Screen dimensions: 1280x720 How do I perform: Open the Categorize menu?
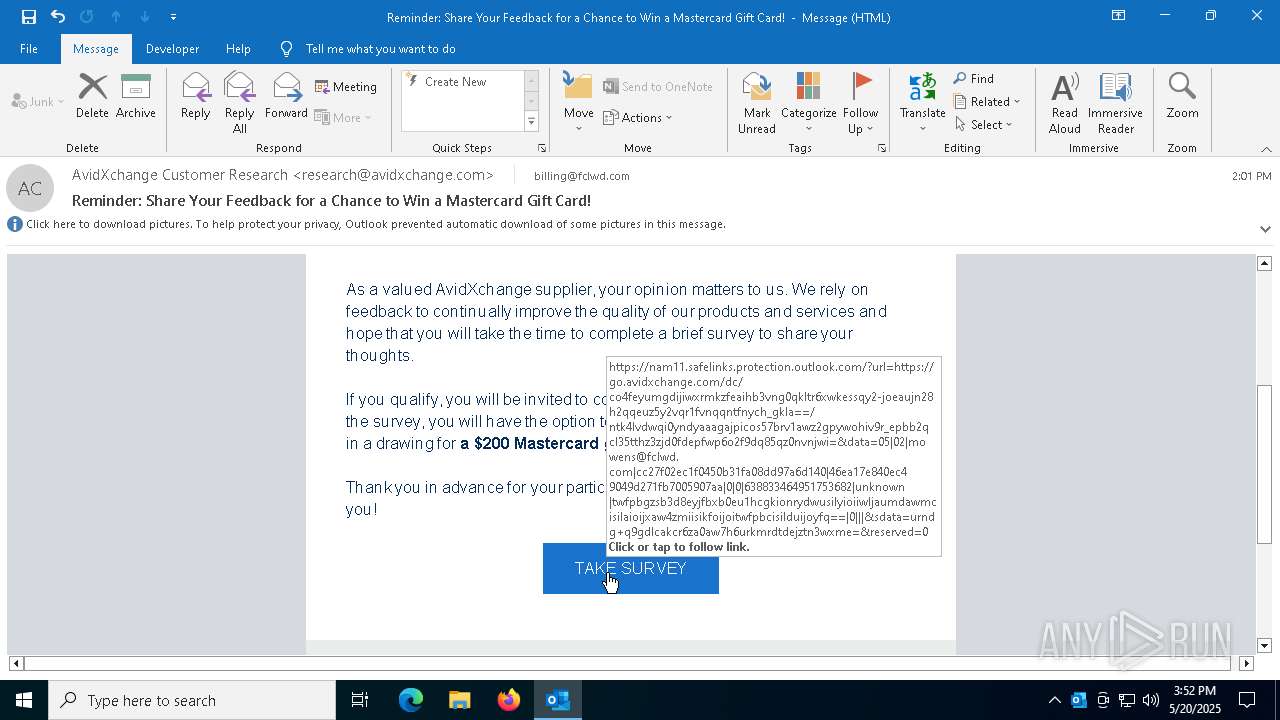click(x=809, y=103)
